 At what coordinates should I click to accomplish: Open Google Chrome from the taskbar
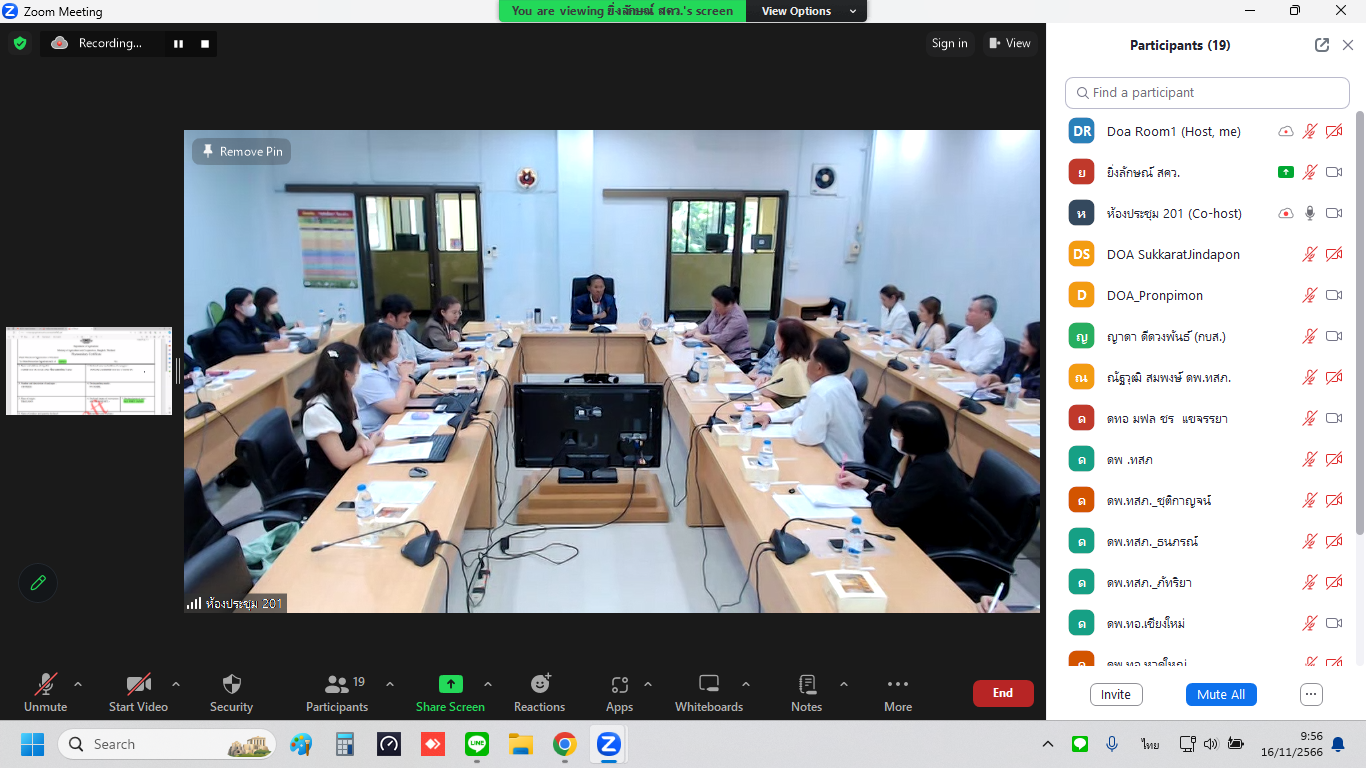565,744
